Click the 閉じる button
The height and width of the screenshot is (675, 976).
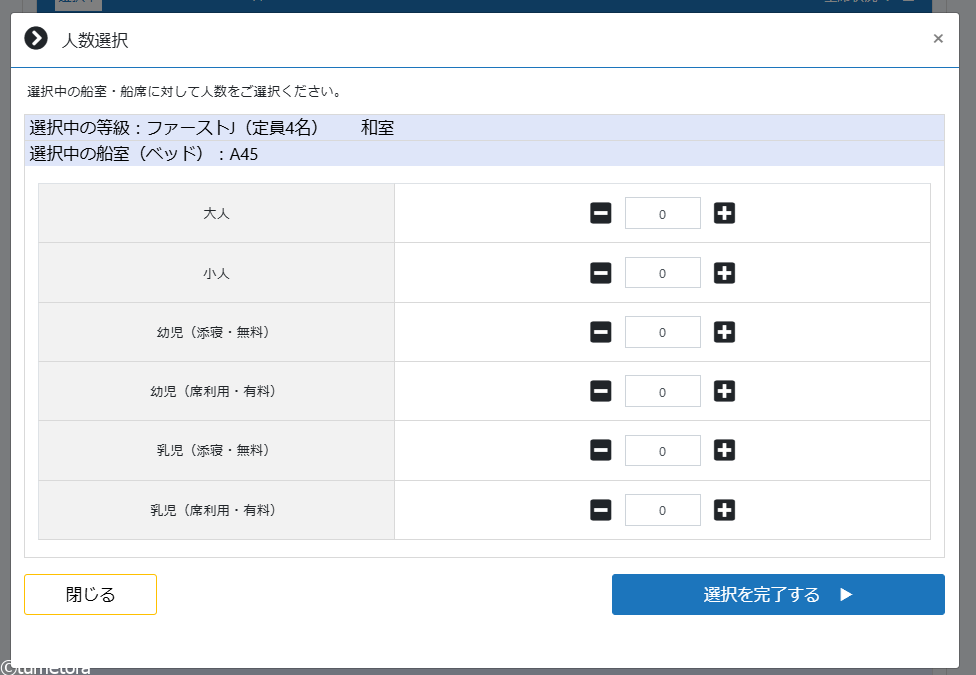(90, 594)
